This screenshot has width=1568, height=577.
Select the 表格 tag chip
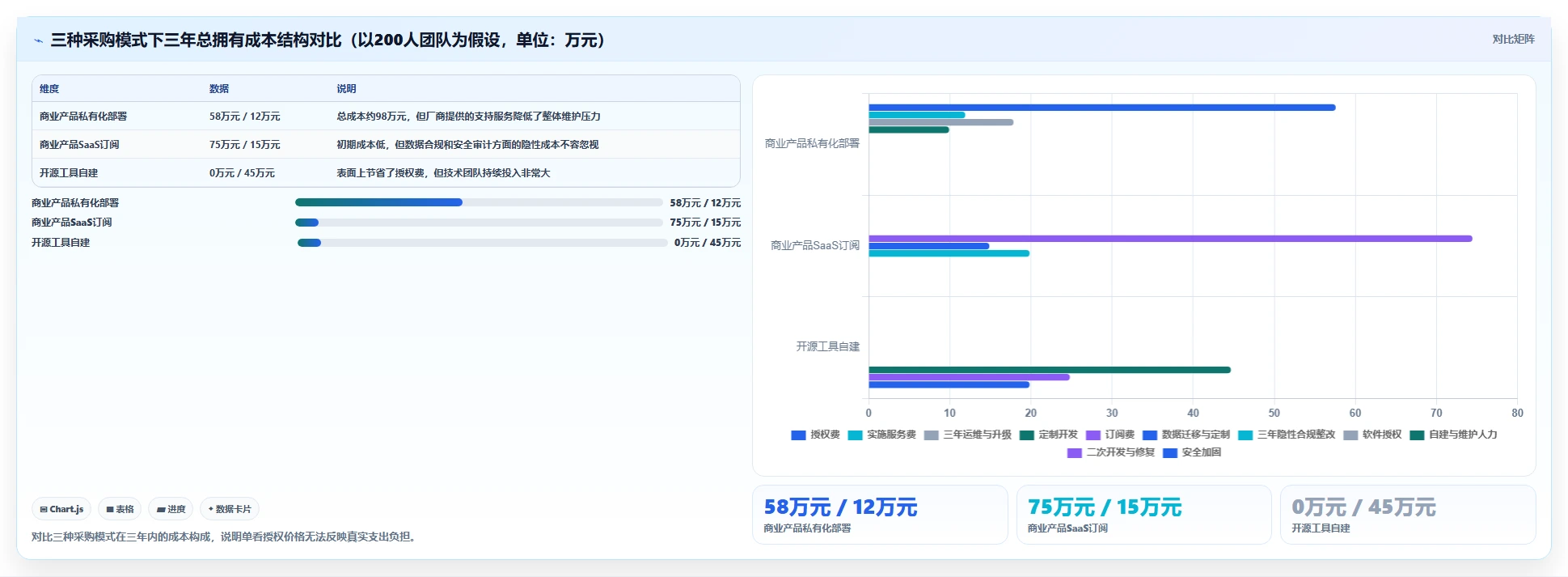pyautogui.click(x=120, y=509)
